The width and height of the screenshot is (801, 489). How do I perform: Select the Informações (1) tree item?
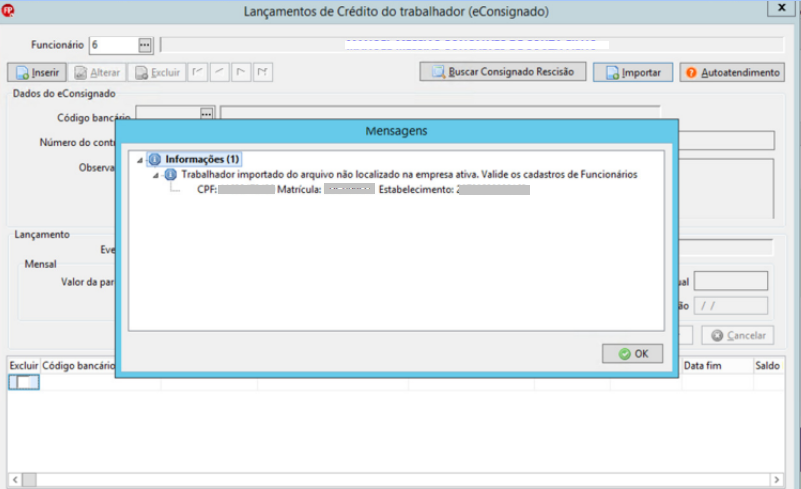click(x=202, y=159)
